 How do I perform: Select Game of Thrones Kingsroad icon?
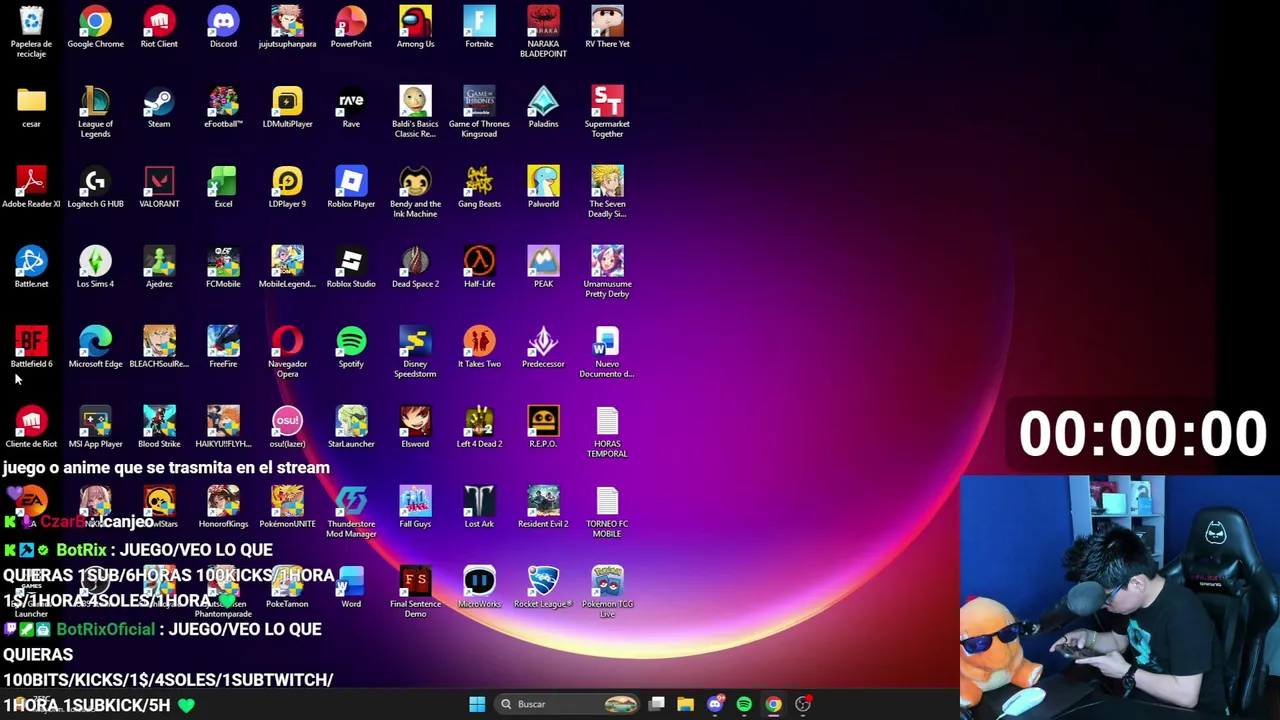coord(479,111)
